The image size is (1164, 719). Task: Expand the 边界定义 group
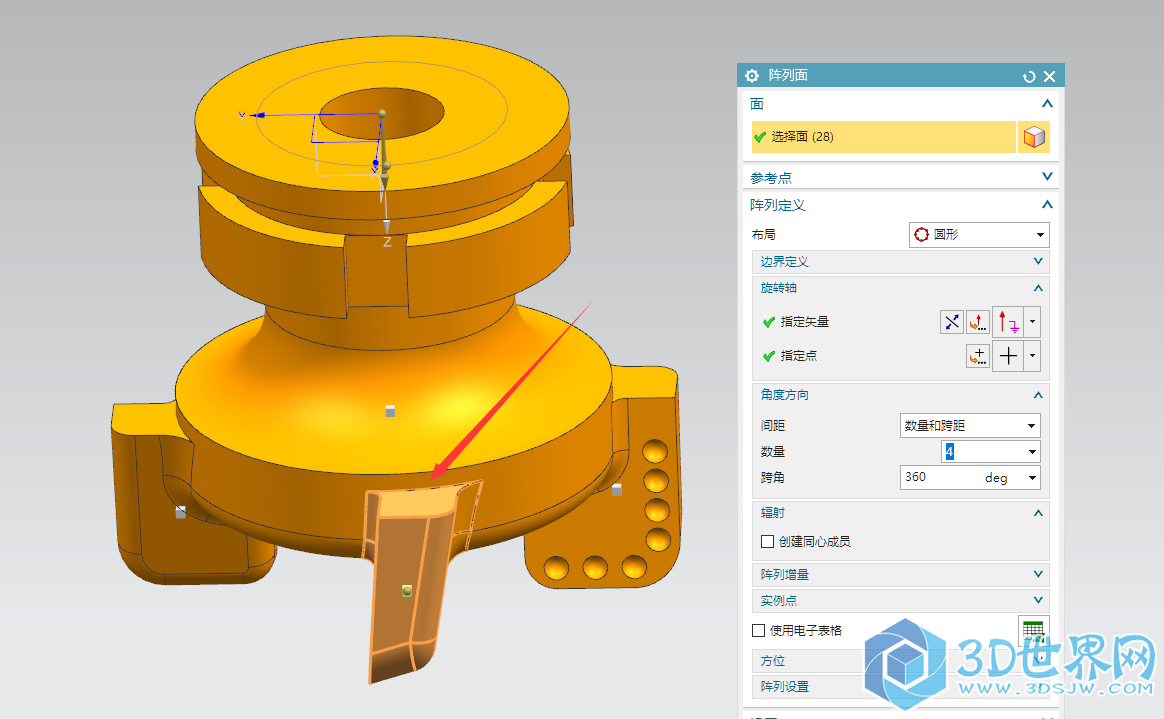click(x=1039, y=261)
